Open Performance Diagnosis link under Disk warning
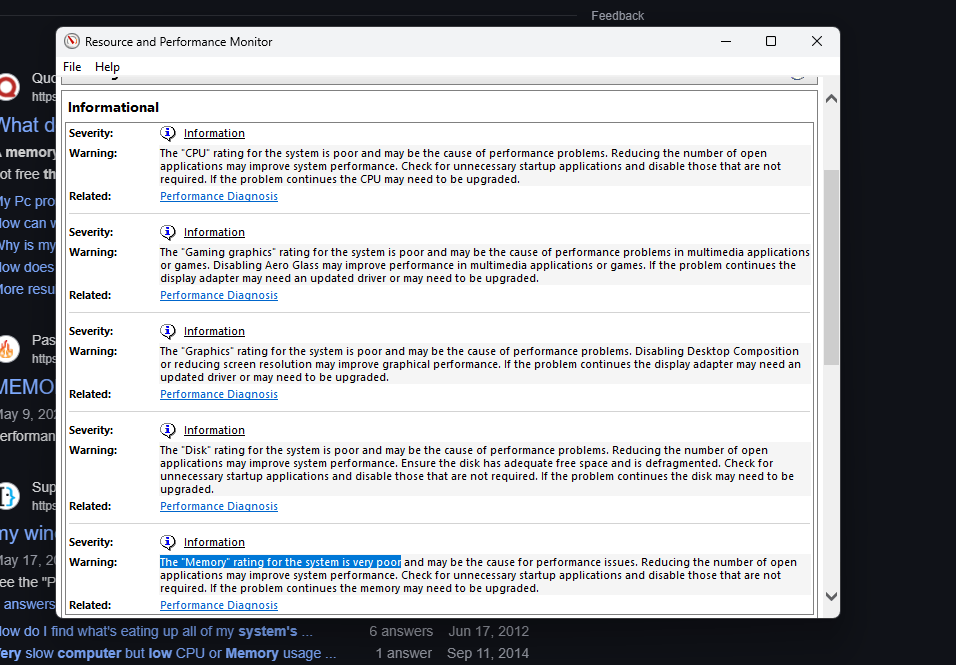 point(219,507)
